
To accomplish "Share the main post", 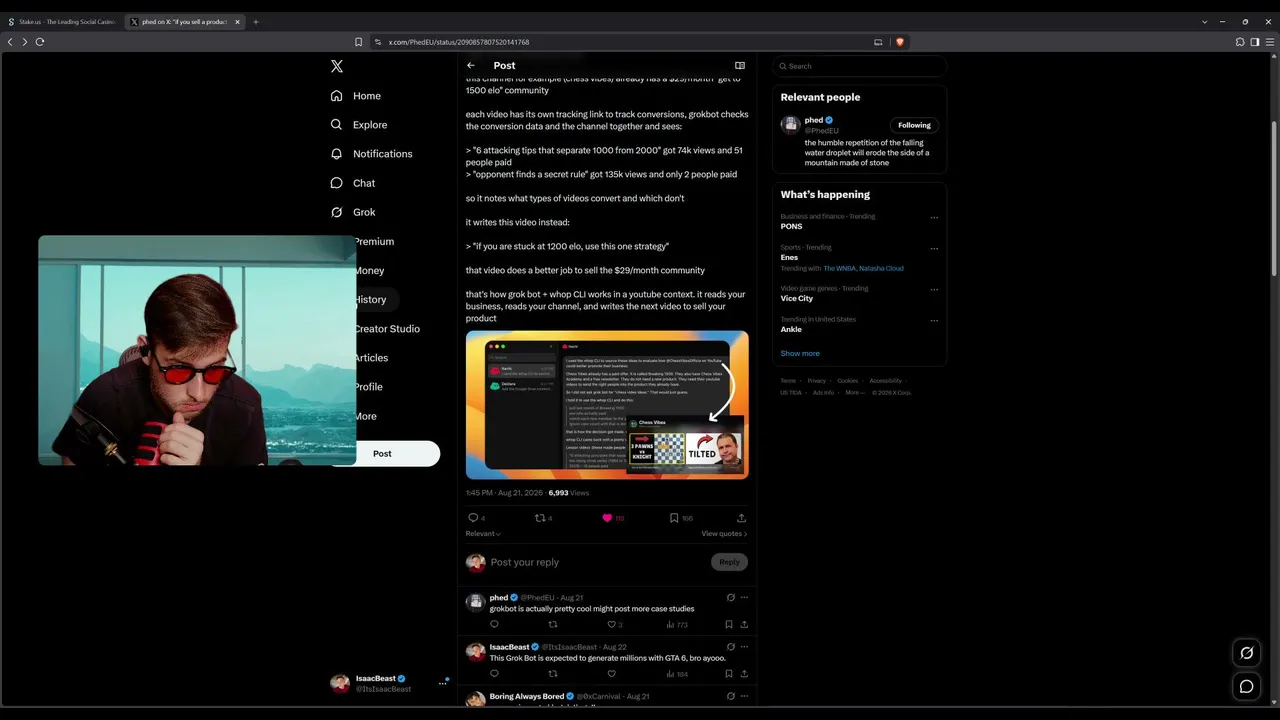I will click(x=741, y=518).
